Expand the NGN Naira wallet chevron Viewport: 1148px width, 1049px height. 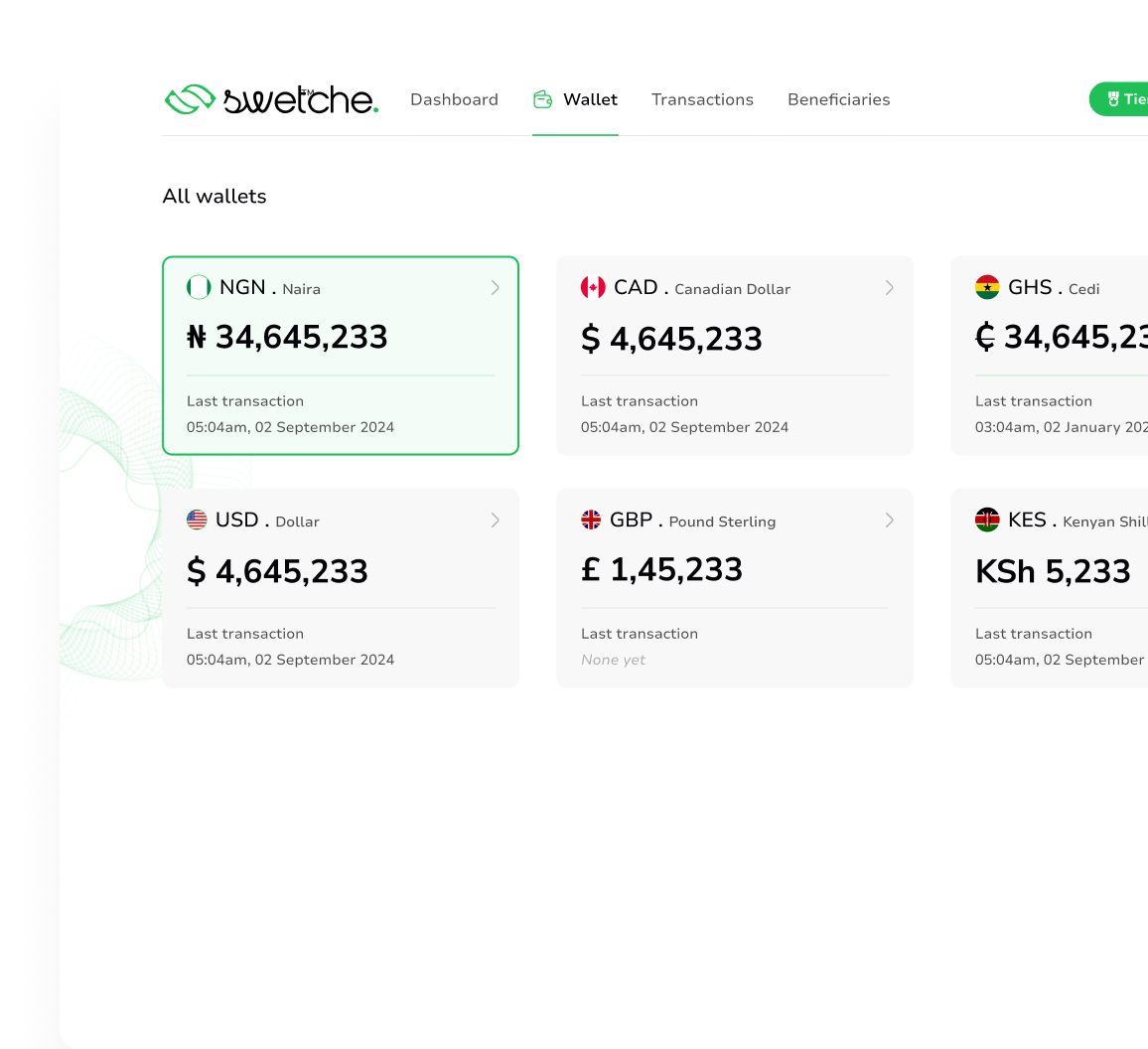(x=495, y=288)
